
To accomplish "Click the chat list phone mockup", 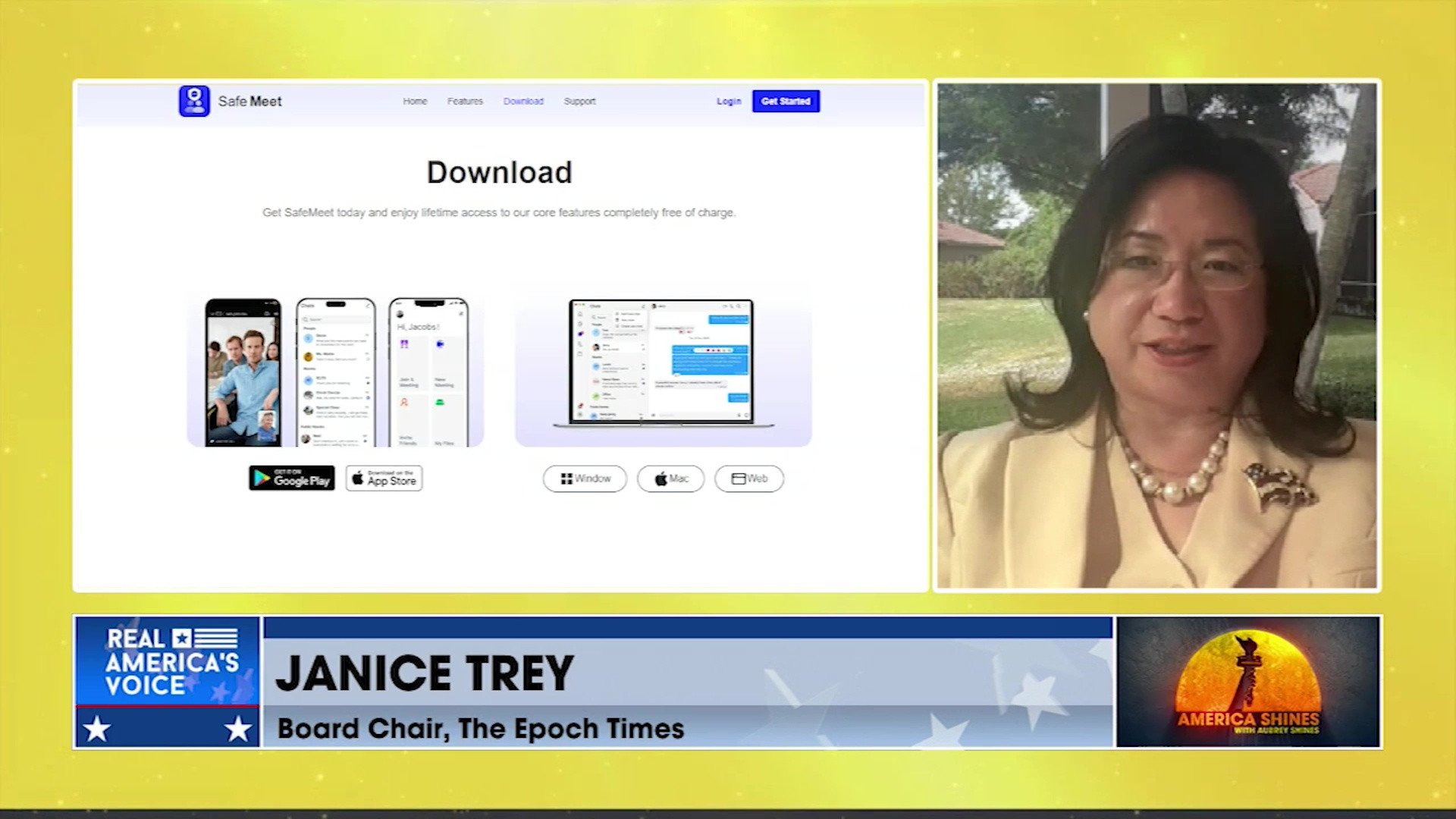I will click(336, 372).
